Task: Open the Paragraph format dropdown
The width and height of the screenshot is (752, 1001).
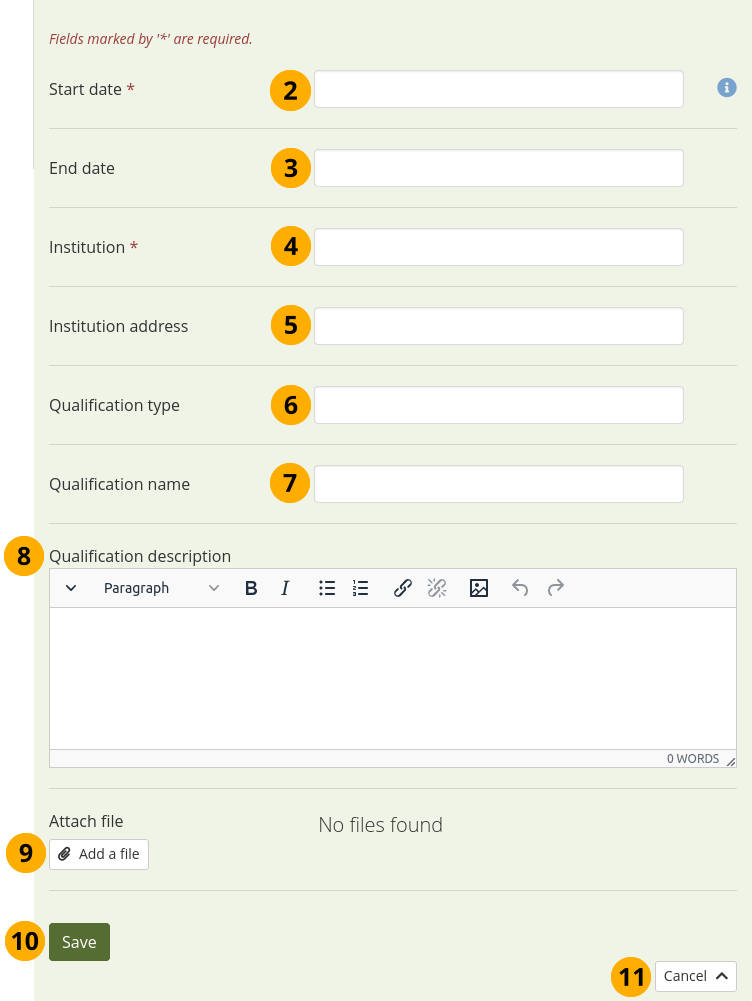Action: pyautogui.click(x=160, y=588)
